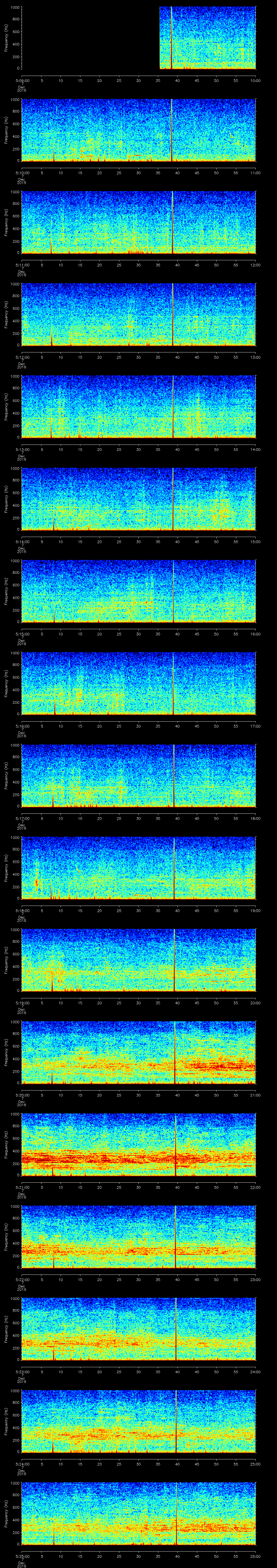Click the spectrogram panel starting at 5:18:00
Viewport: 277px width, 1568px height.
(x=139, y=868)
